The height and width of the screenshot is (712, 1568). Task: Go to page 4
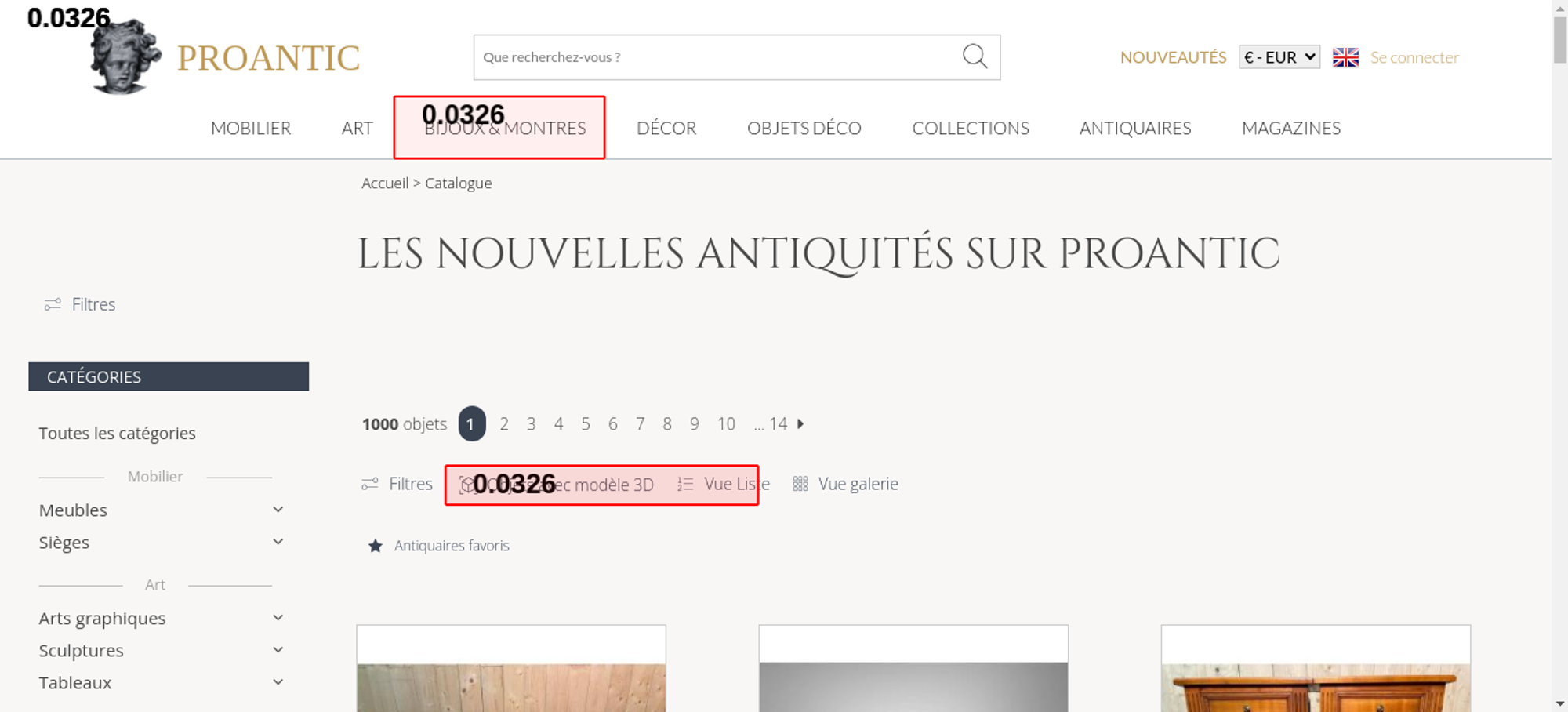[x=558, y=424]
